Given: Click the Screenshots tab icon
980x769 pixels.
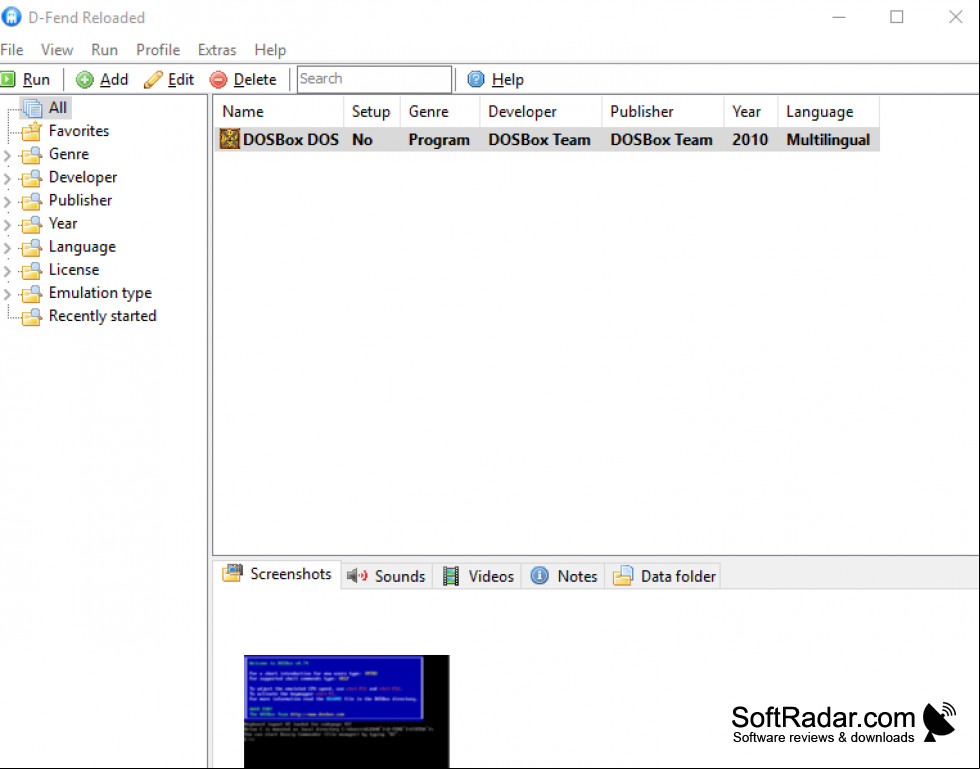Looking at the screenshot, I should click(232, 573).
